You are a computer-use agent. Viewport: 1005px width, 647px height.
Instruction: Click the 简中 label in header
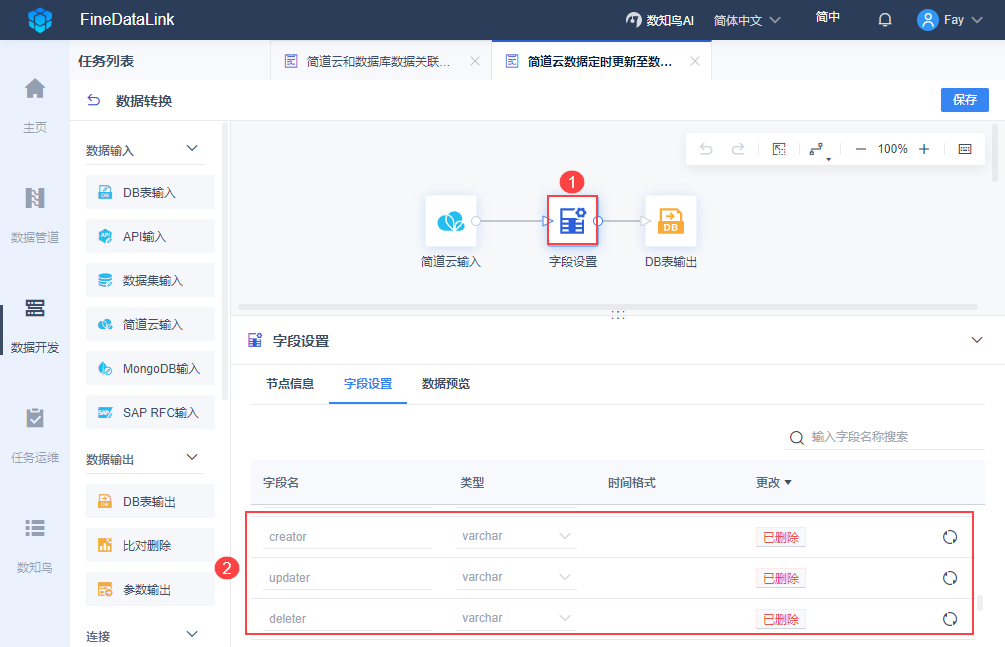click(827, 17)
